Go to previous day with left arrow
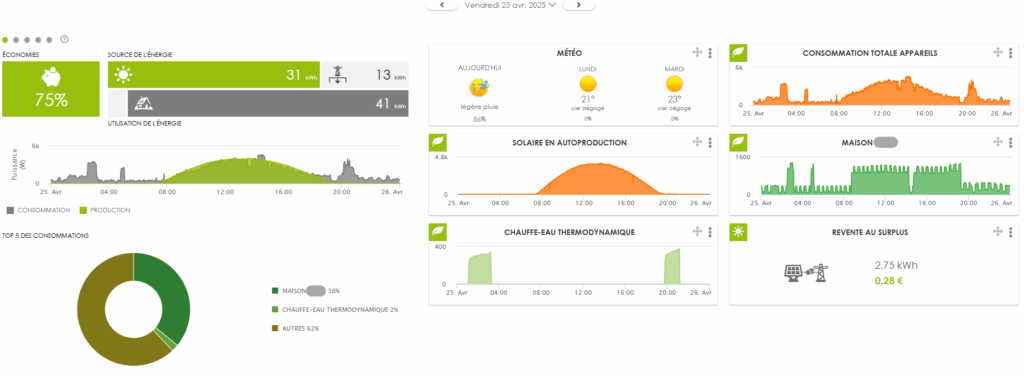 click(x=442, y=5)
